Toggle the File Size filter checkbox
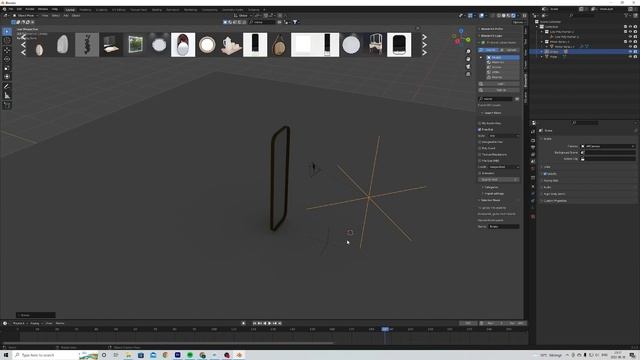The width and height of the screenshot is (640, 360). click(480, 160)
